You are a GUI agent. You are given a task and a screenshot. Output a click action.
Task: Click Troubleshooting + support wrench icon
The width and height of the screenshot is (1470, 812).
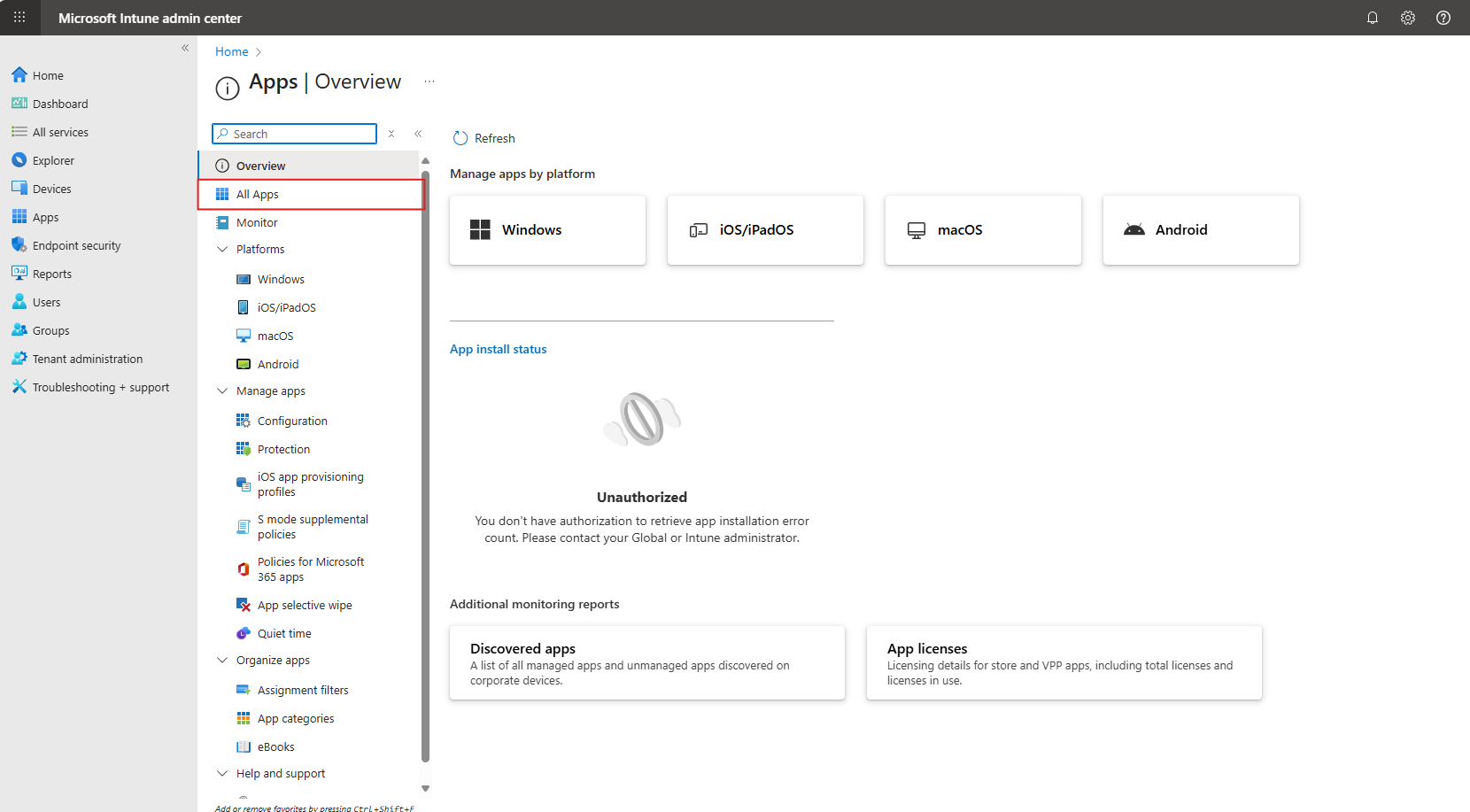point(19,387)
